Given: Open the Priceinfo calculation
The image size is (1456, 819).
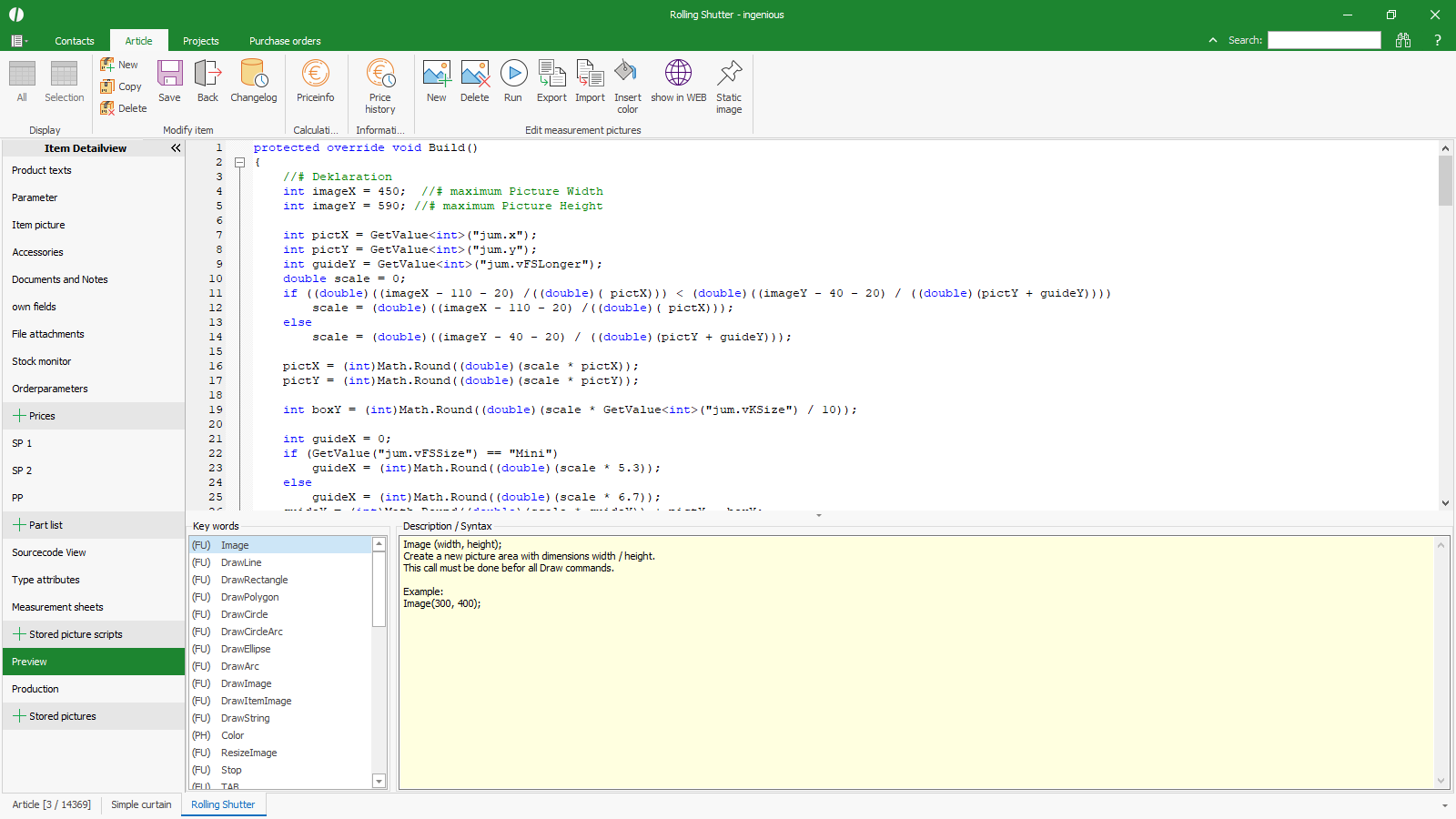Looking at the screenshot, I should 315,81.
